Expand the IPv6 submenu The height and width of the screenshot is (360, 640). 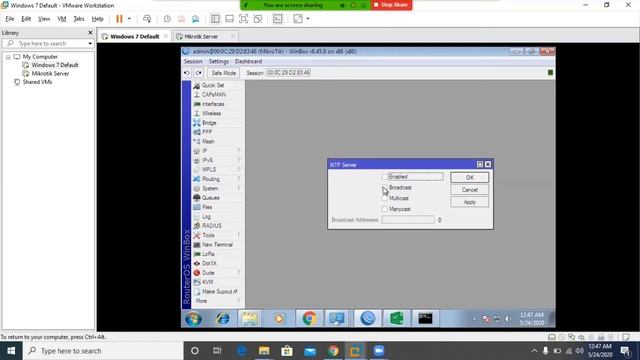point(239,160)
